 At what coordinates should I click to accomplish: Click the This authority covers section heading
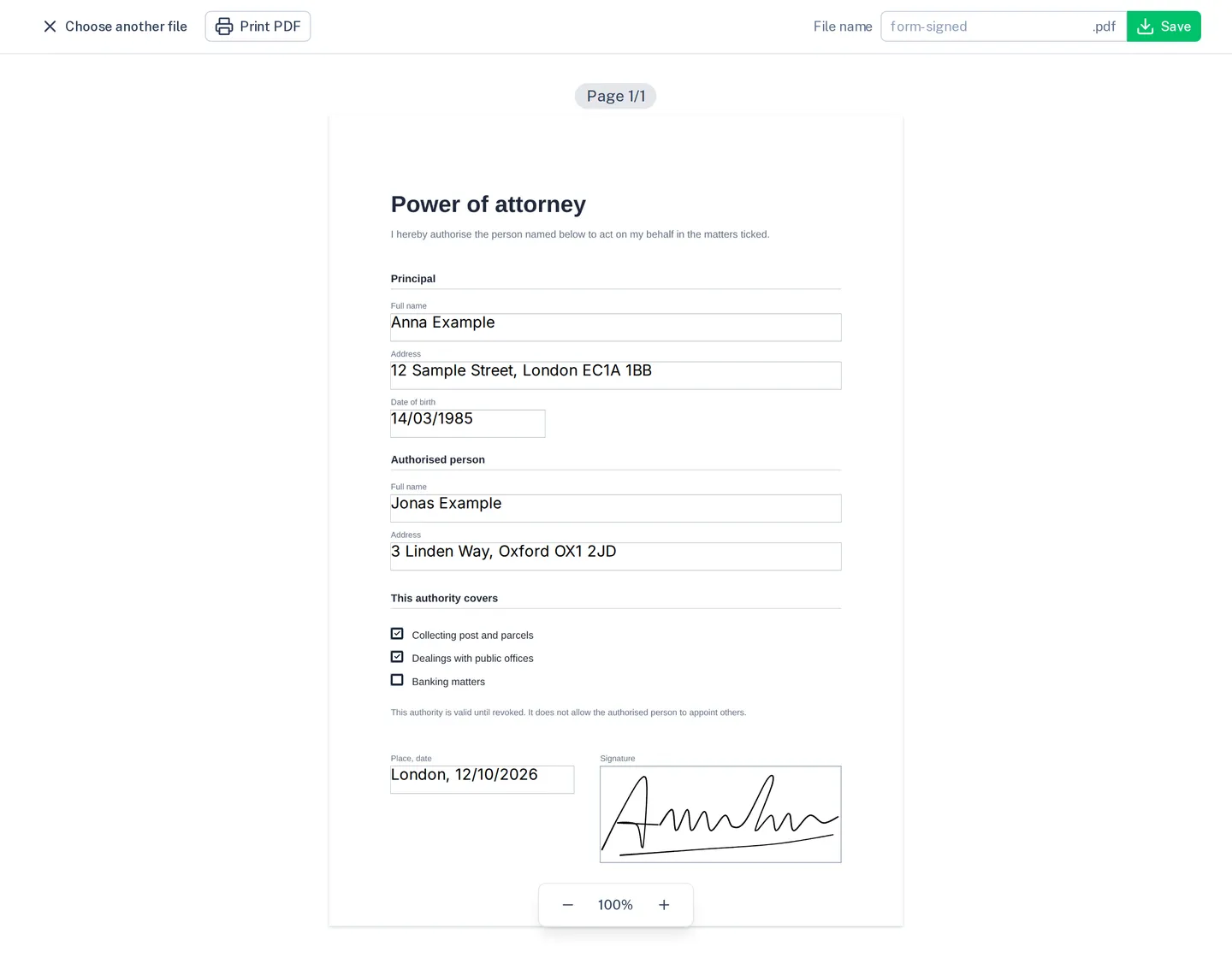click(x=444, y=598)
